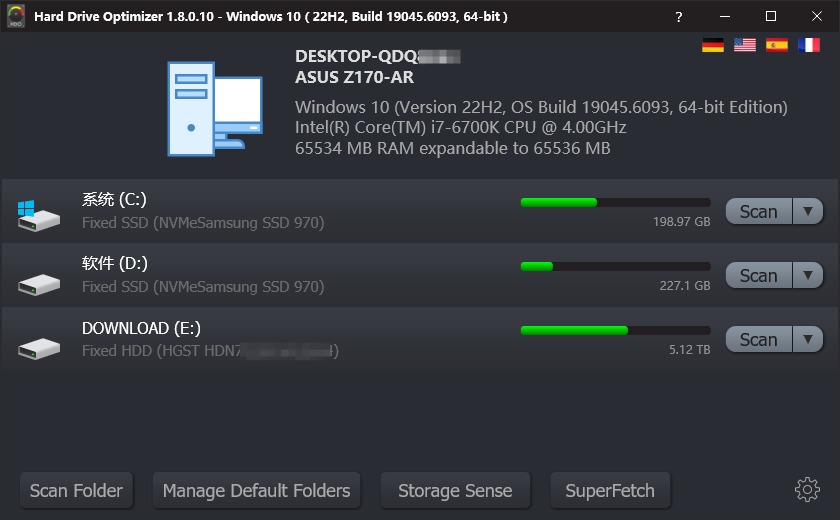Click the C: system drive icon
The height and width of the screenshot is (520, 840).
[39, 215]
